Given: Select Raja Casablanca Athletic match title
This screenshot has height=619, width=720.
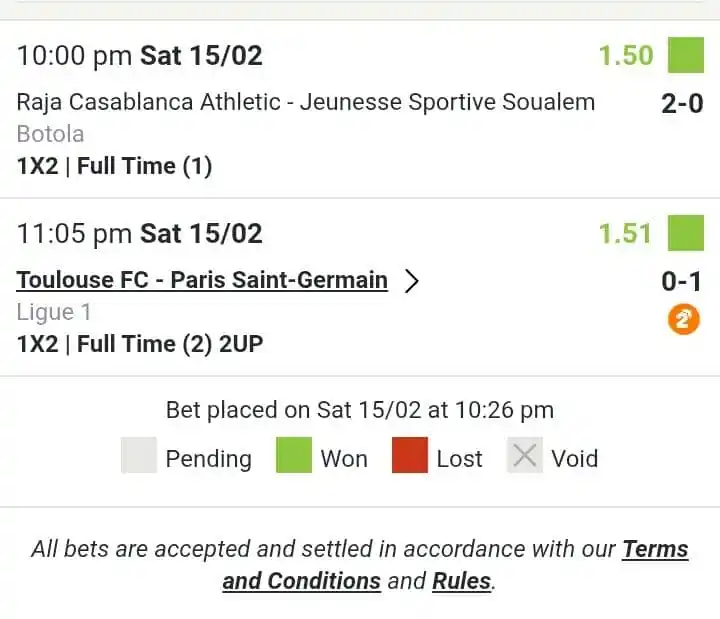Looking at the screenshot, I should (305, 102).
